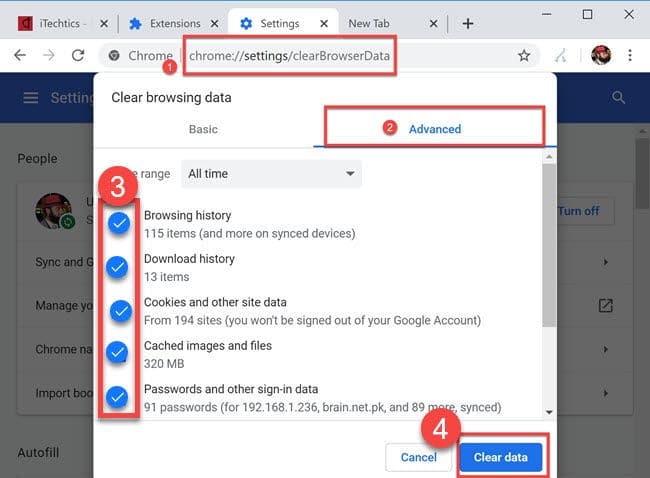
Task: Uncheck the Download history checkbox
Action: click(x=117, y=267)
